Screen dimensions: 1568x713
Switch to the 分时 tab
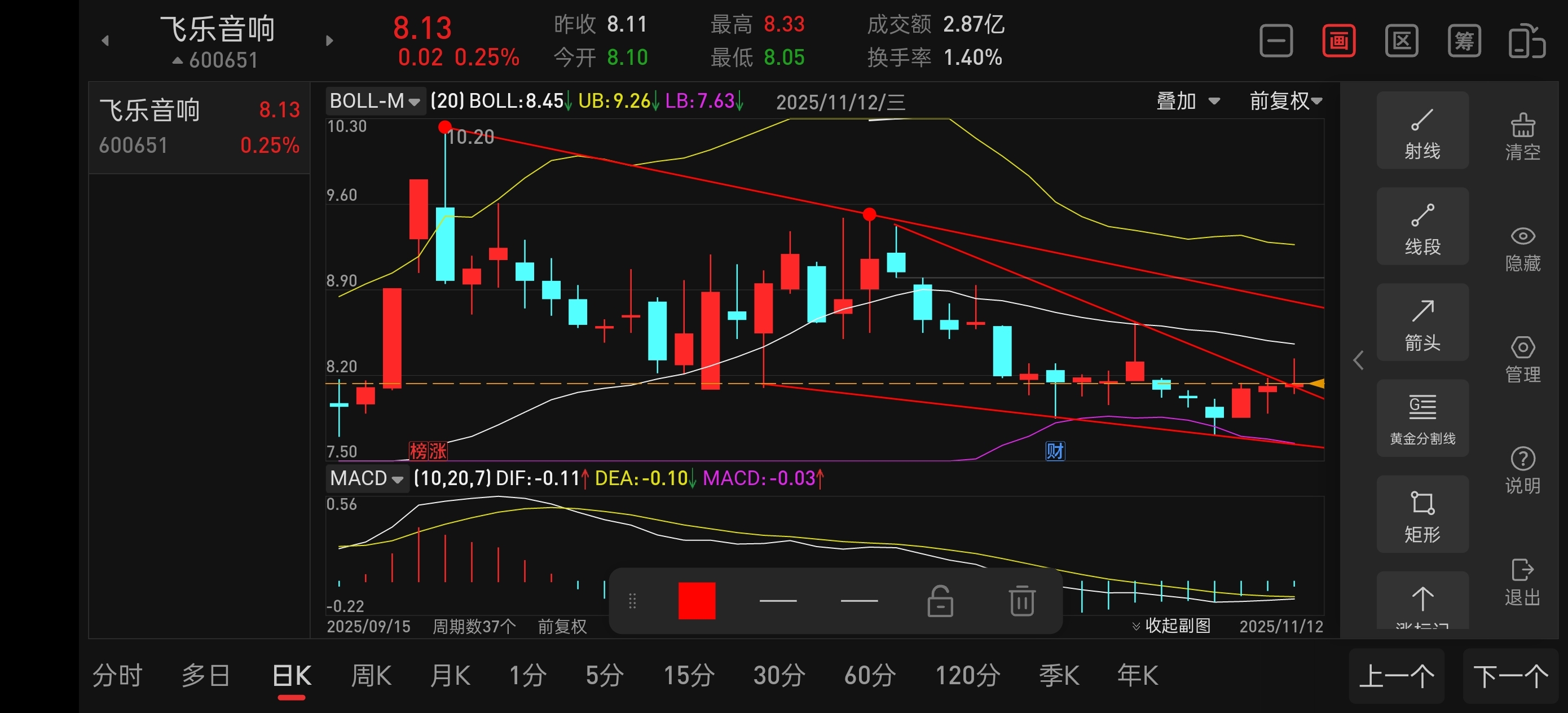[x=117, y=675]
